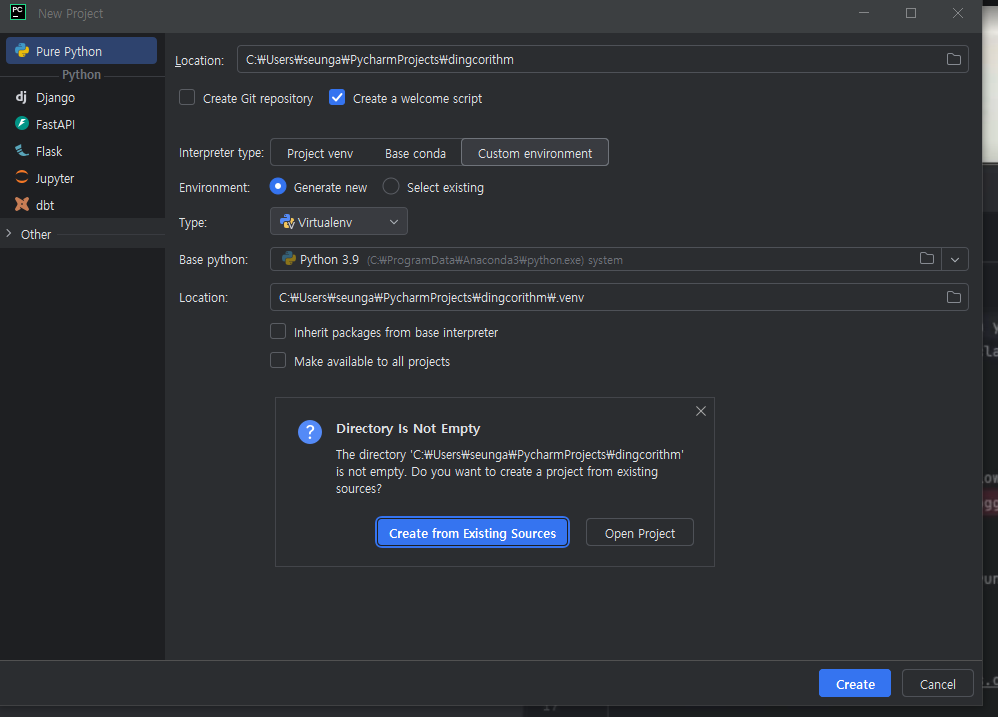Image resolution: width=998 pixels, height=717 pixels.
Task: Maximize the New Project window
Action: point(911,13)
